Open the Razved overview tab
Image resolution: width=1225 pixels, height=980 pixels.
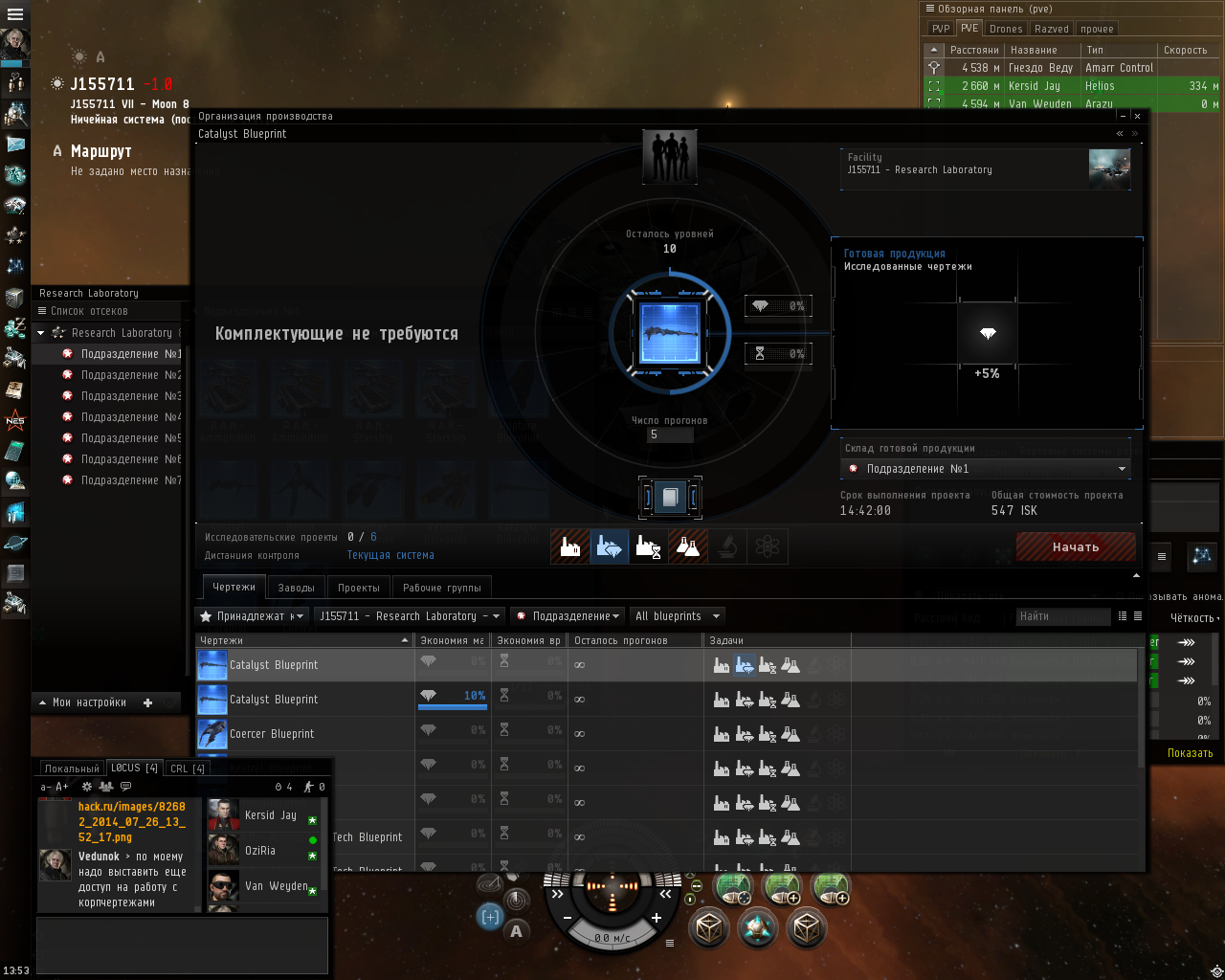point(1052,29)
